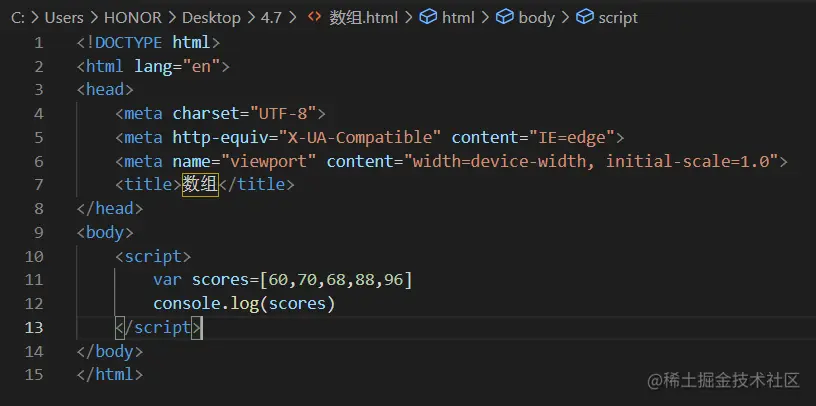Click the highlighted 数组 title text
Image resolution: width=816 pixels, height=406 pixels.
click(x=200, y=185)
